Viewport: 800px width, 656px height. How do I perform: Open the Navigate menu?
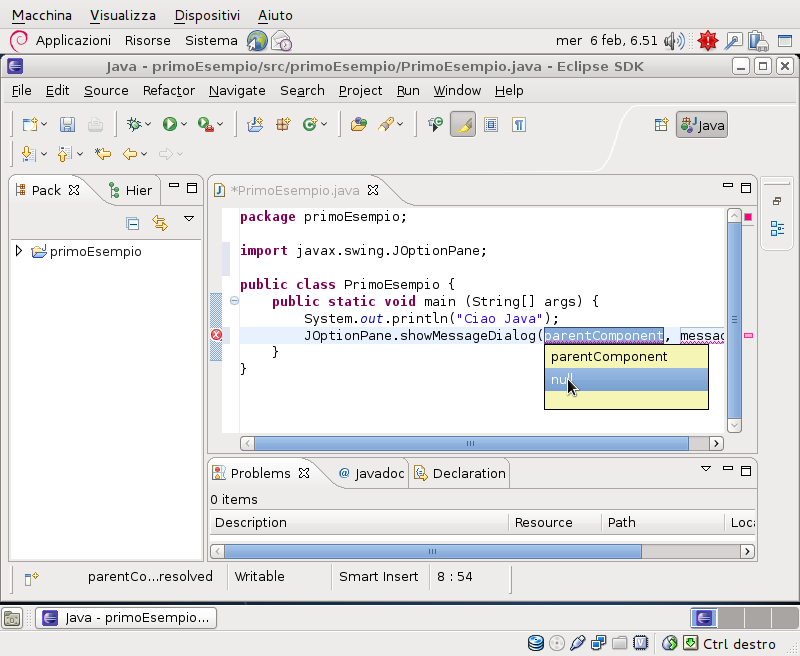(x=237, y=90)
